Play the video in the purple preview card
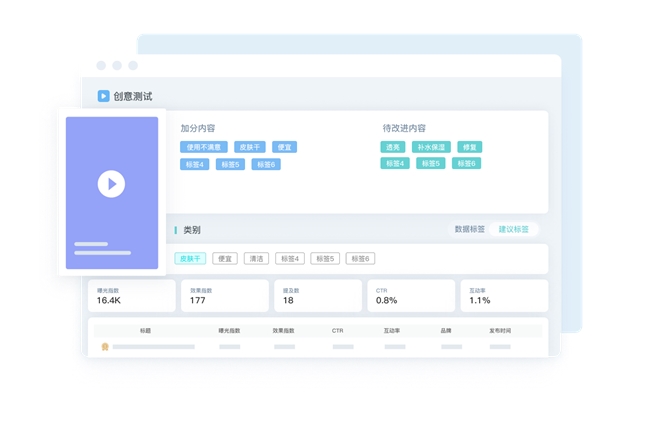The height and width of the screenshot is (433, 650). 111,184
